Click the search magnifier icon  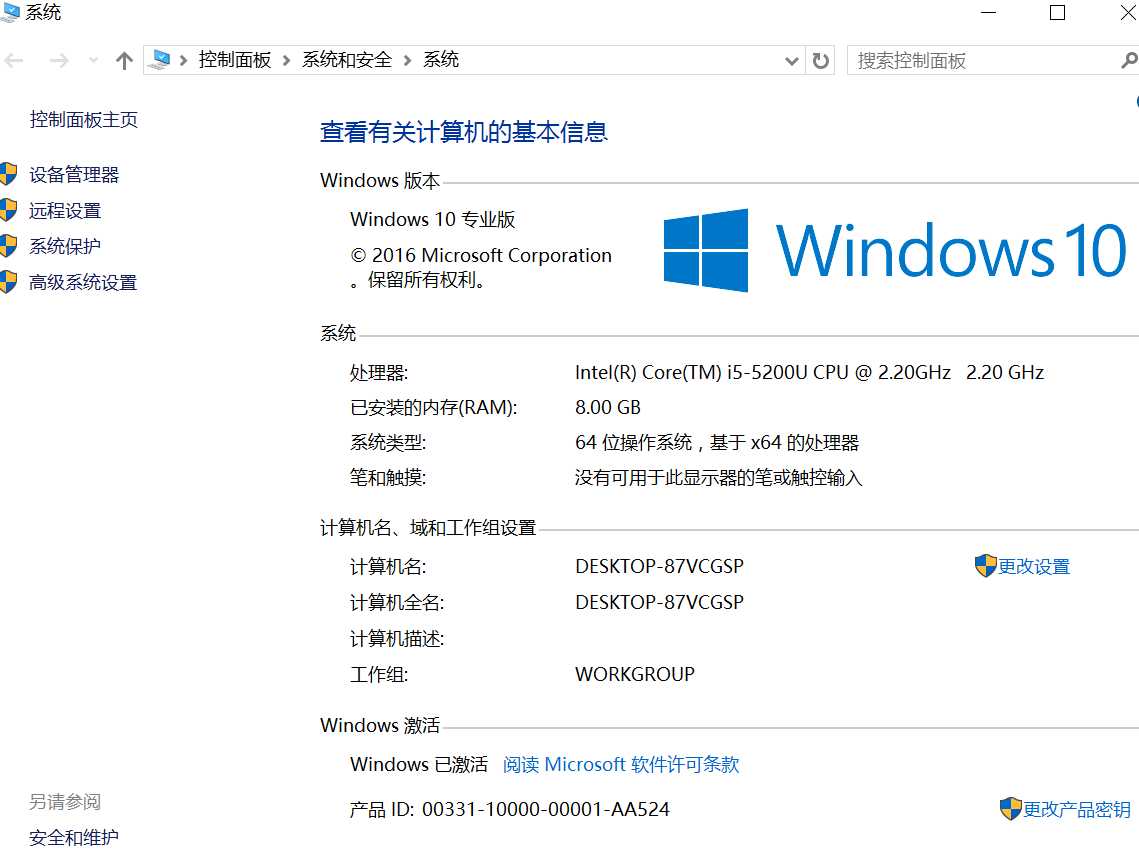click(1128, 60)
